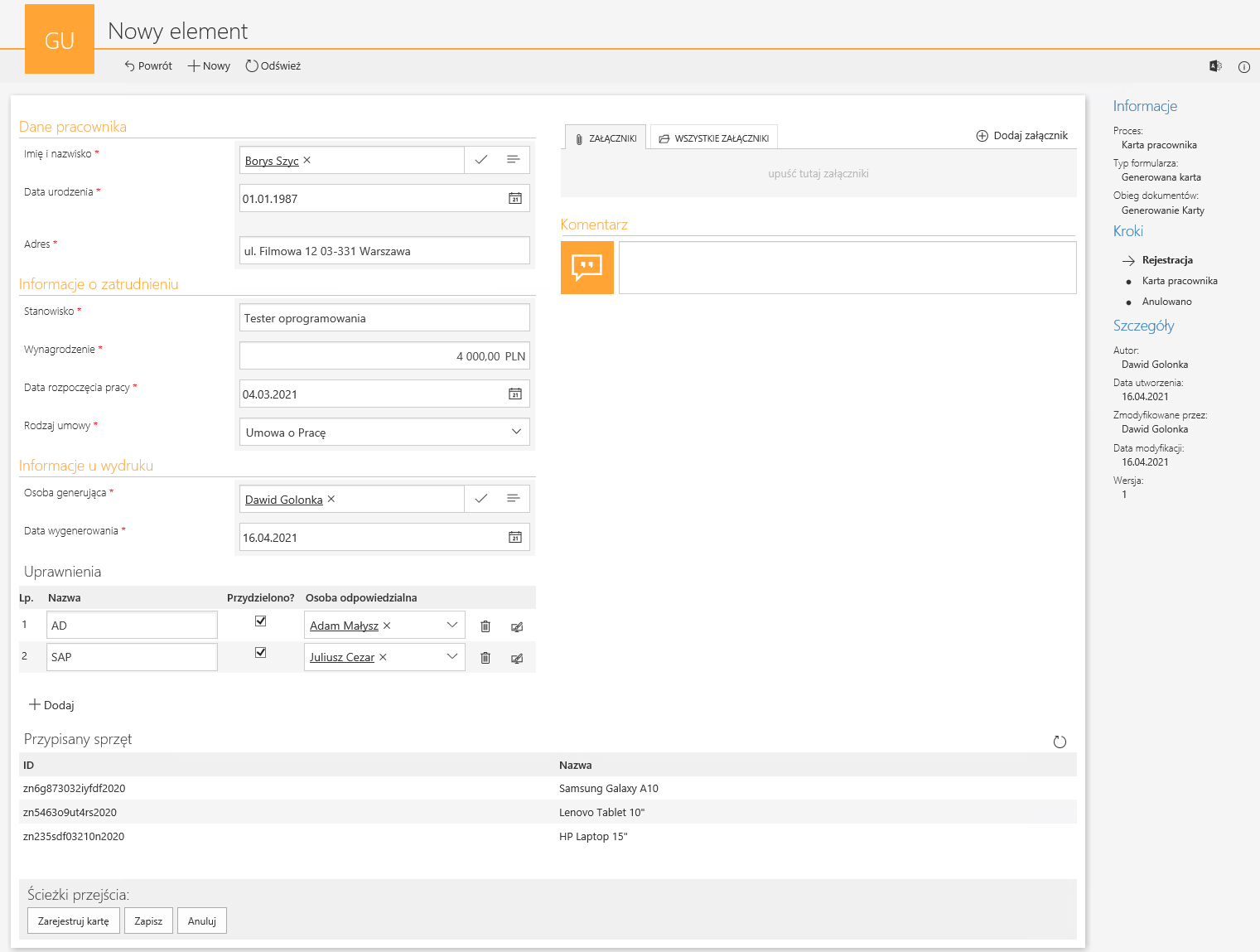The height and width of the screenshot is (952, 1260).
Task: Click the orange comment speech-bubble icon
Action: (587, 267)
